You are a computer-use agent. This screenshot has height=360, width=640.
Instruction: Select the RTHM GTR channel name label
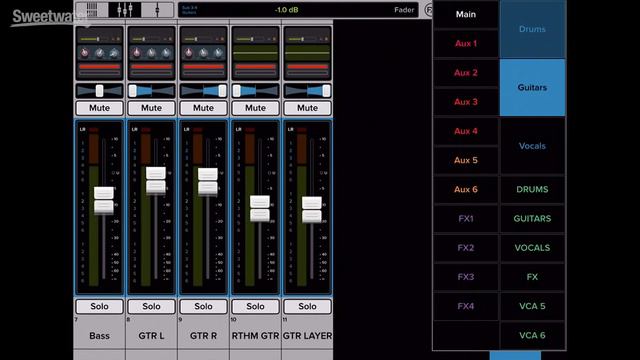[x=256, y=336]
